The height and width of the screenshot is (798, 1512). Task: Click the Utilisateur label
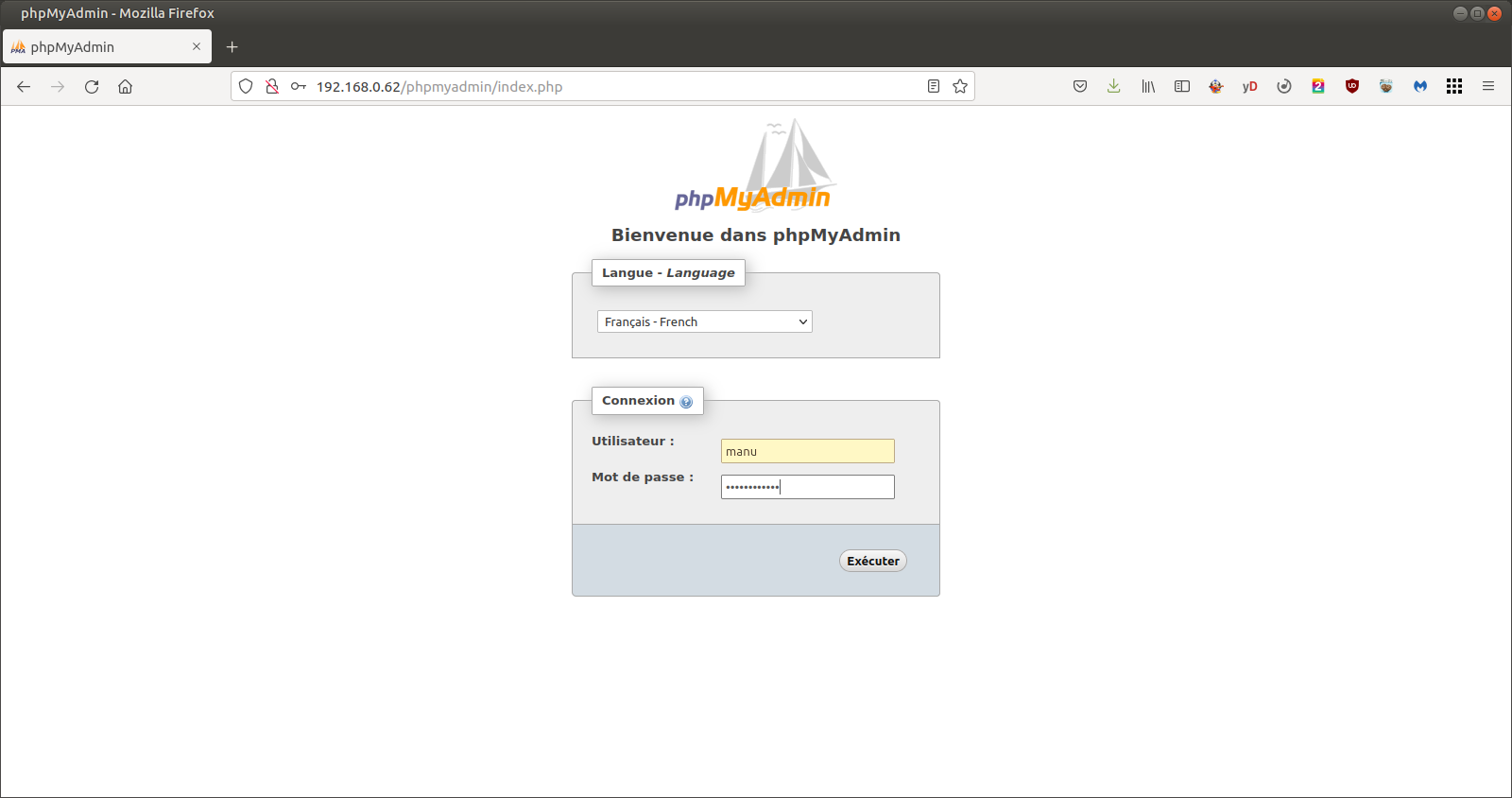click(633, 441)
